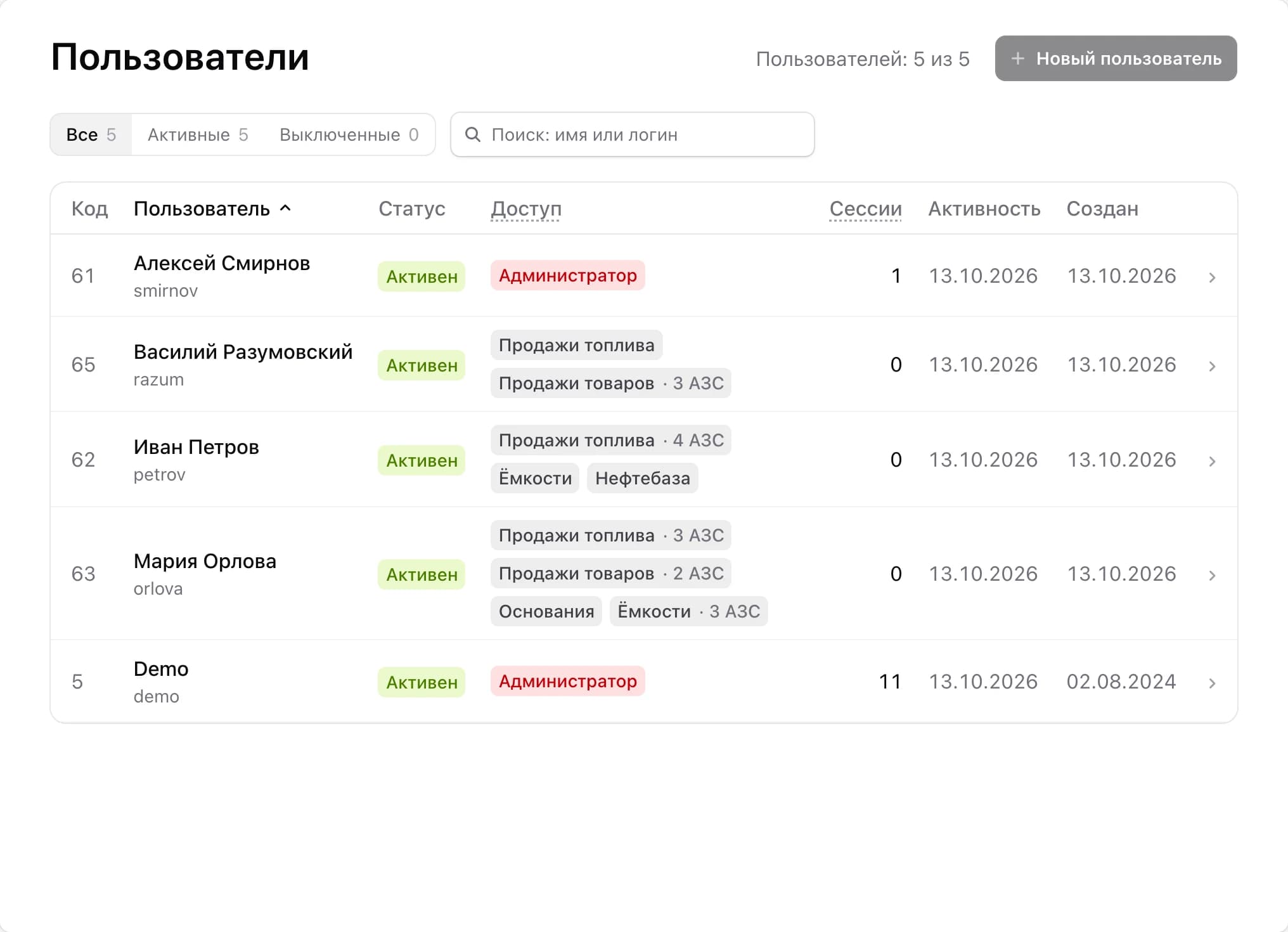Viewport: 1288px width, 932px height.
Task: Click the Продажи топлива · 3 АЗС tag
Action: (611, 535)
